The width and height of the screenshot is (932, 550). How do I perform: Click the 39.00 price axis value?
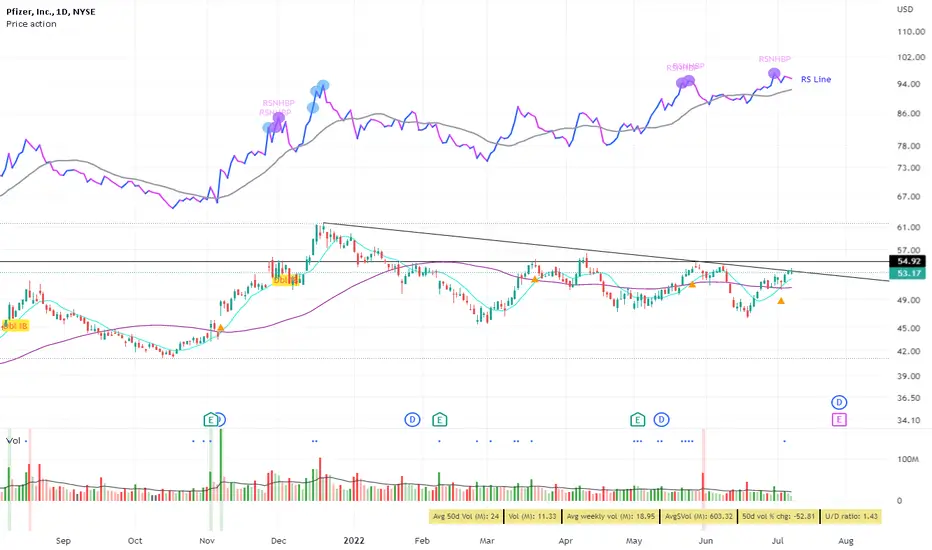click(x=909, y=376)
